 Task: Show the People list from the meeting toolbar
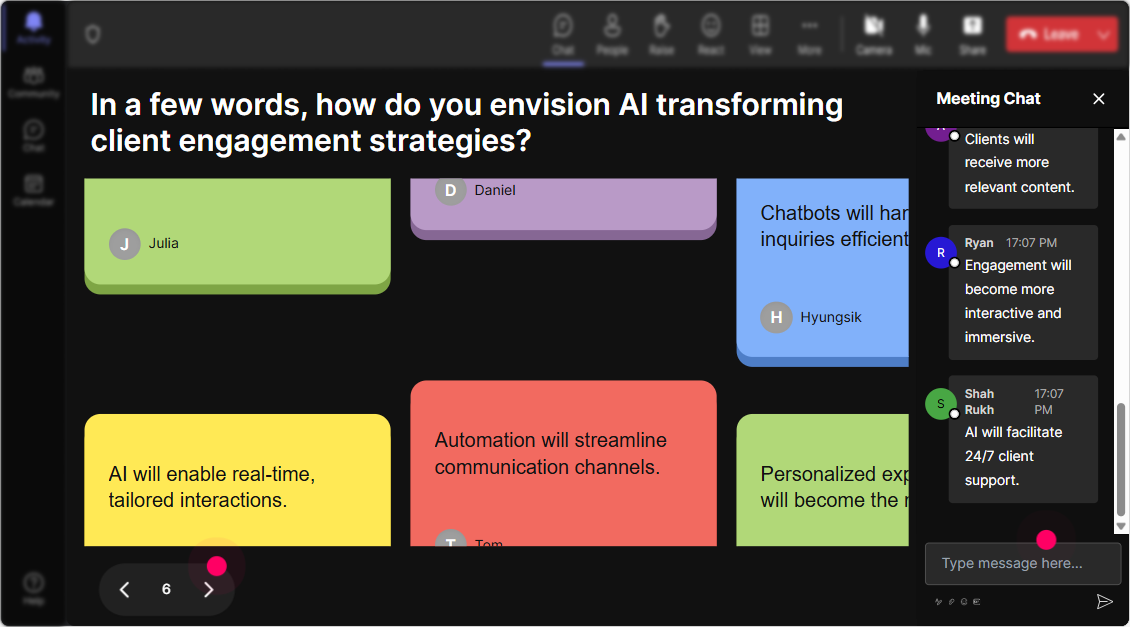tap(612, 34)
